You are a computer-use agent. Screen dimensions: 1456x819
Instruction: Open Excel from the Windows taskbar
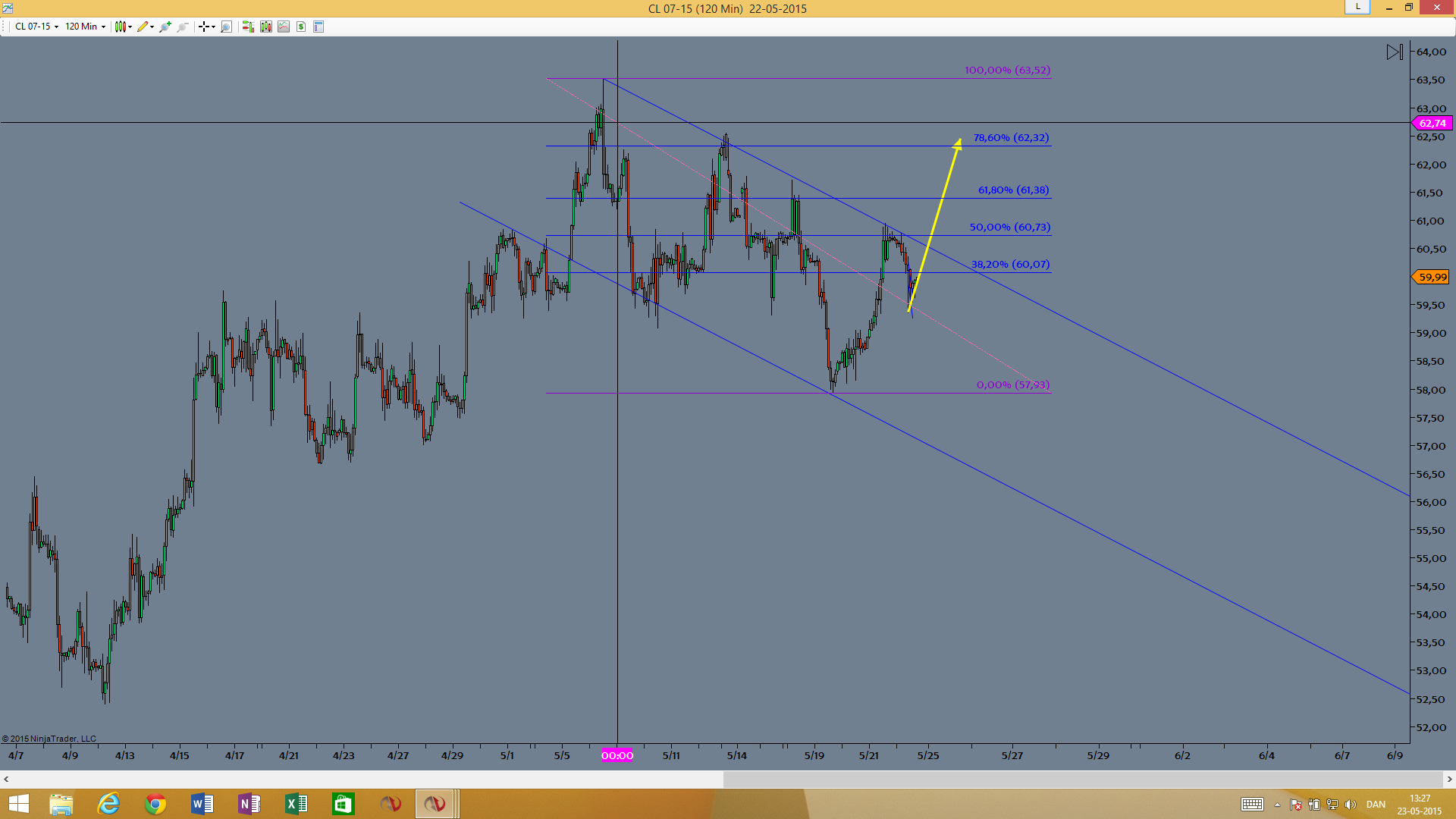tap(297, 804)
